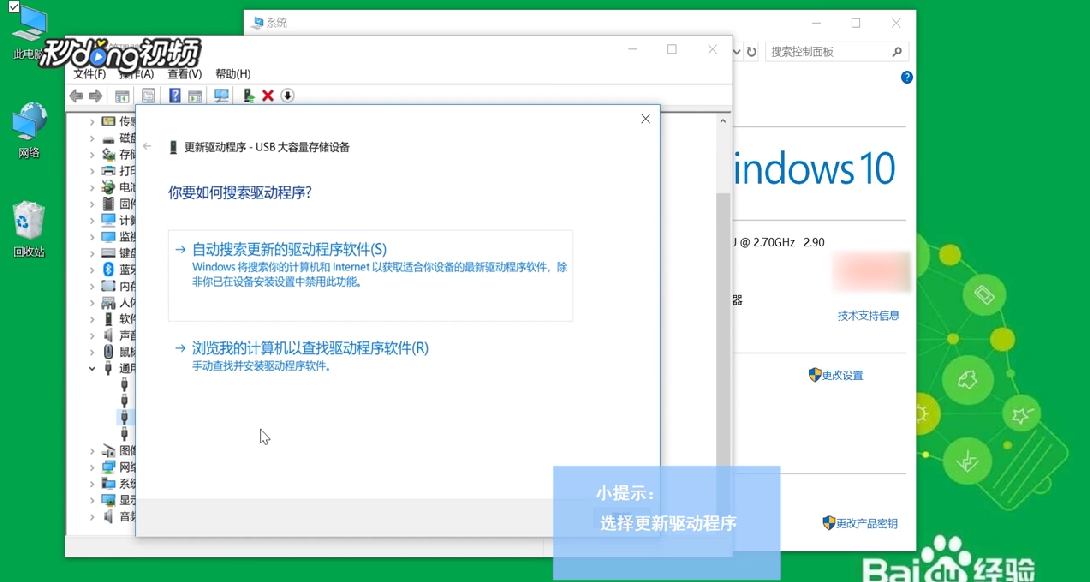Viewport: 1090px width, 582px height.
Task: Click the red X uninstall device icon
Action: [268, 96]
